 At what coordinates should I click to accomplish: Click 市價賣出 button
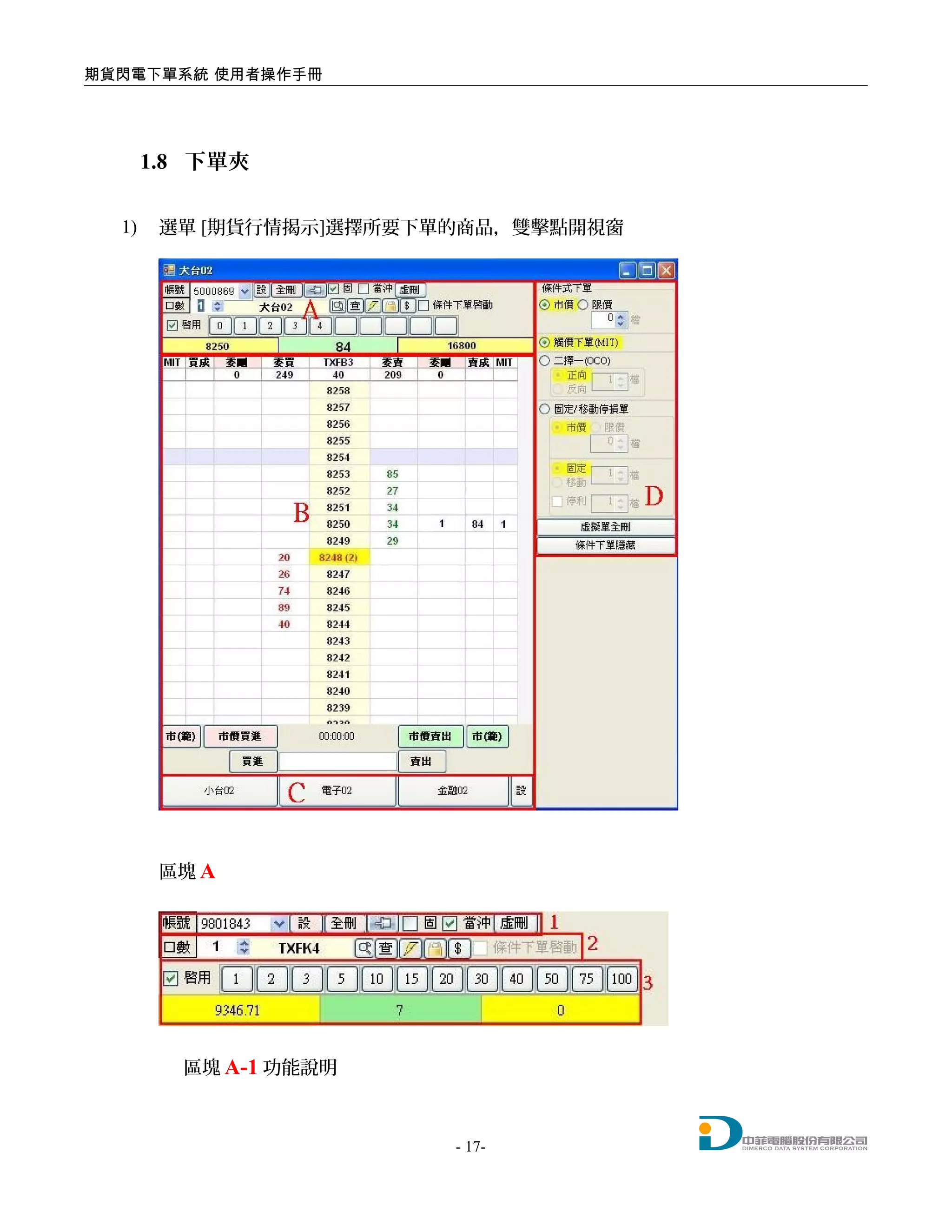(431, 737)
